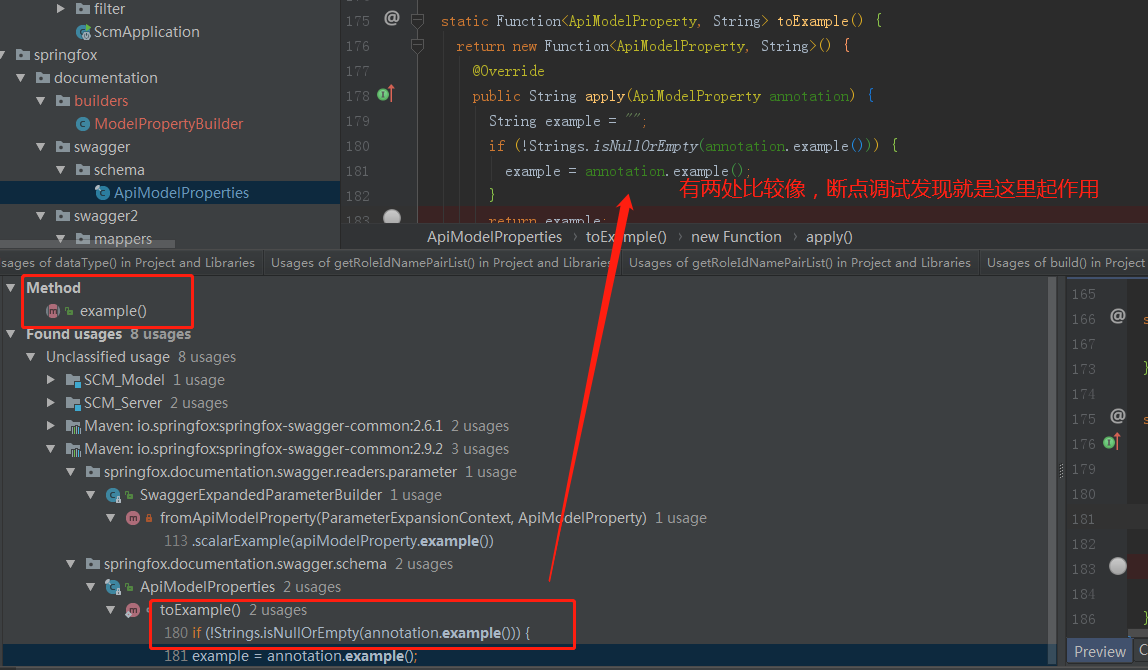Image resolution: width=1148 pixels, height=670 pixels.
Task: Click the annotation gutter icon on line 175
Action: click(x=390, y=17)
